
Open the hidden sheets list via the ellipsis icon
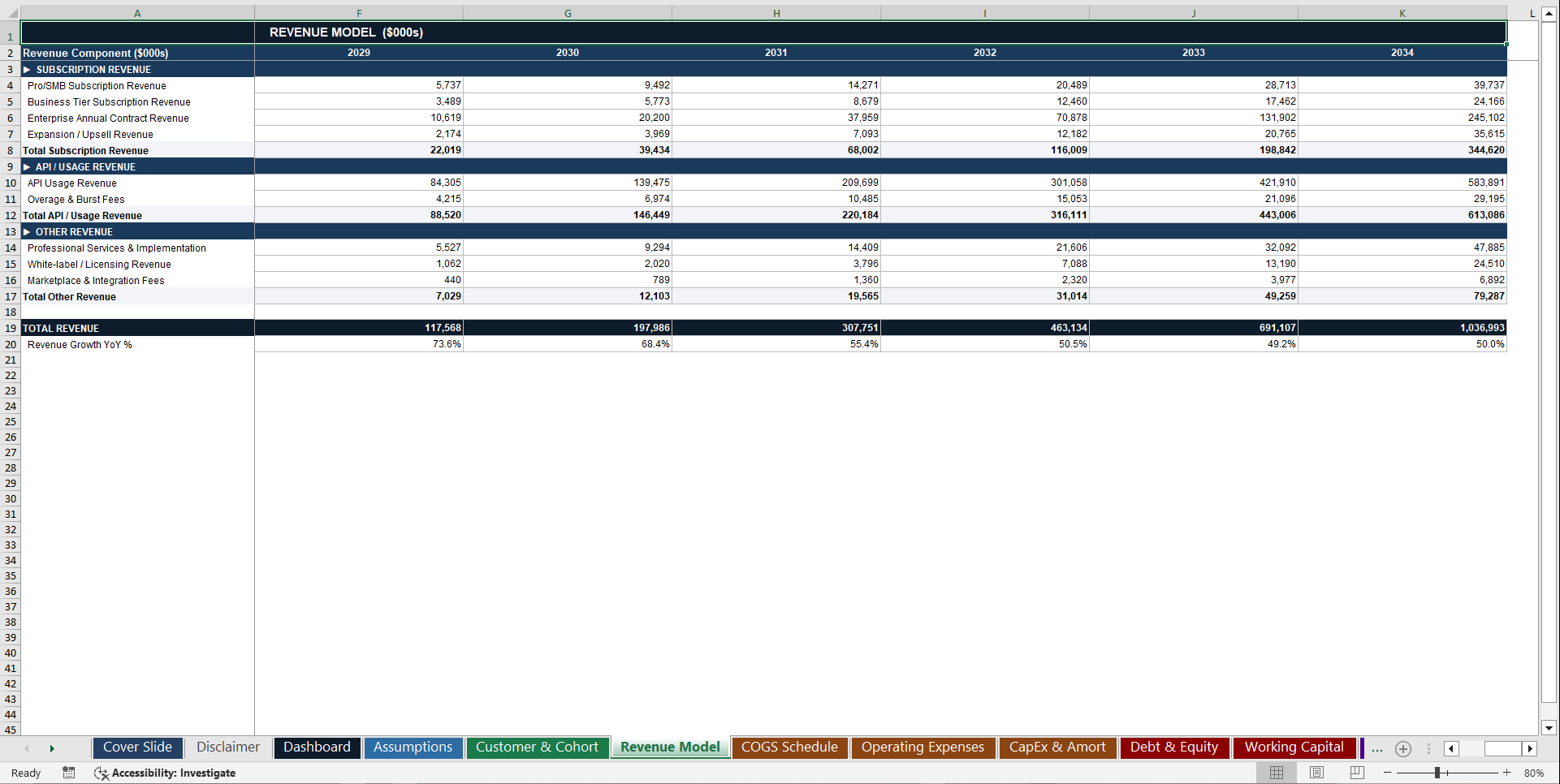[1376, 749]
